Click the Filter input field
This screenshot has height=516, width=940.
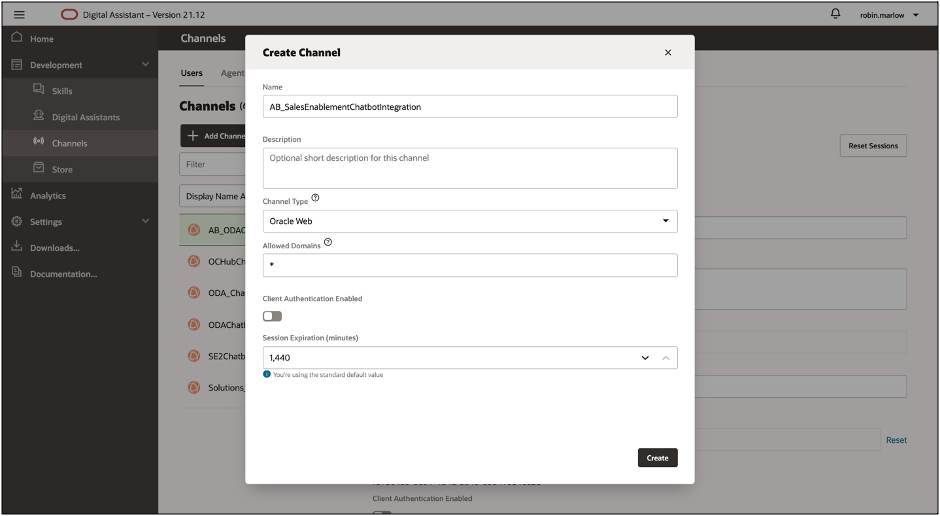(212, 164)
